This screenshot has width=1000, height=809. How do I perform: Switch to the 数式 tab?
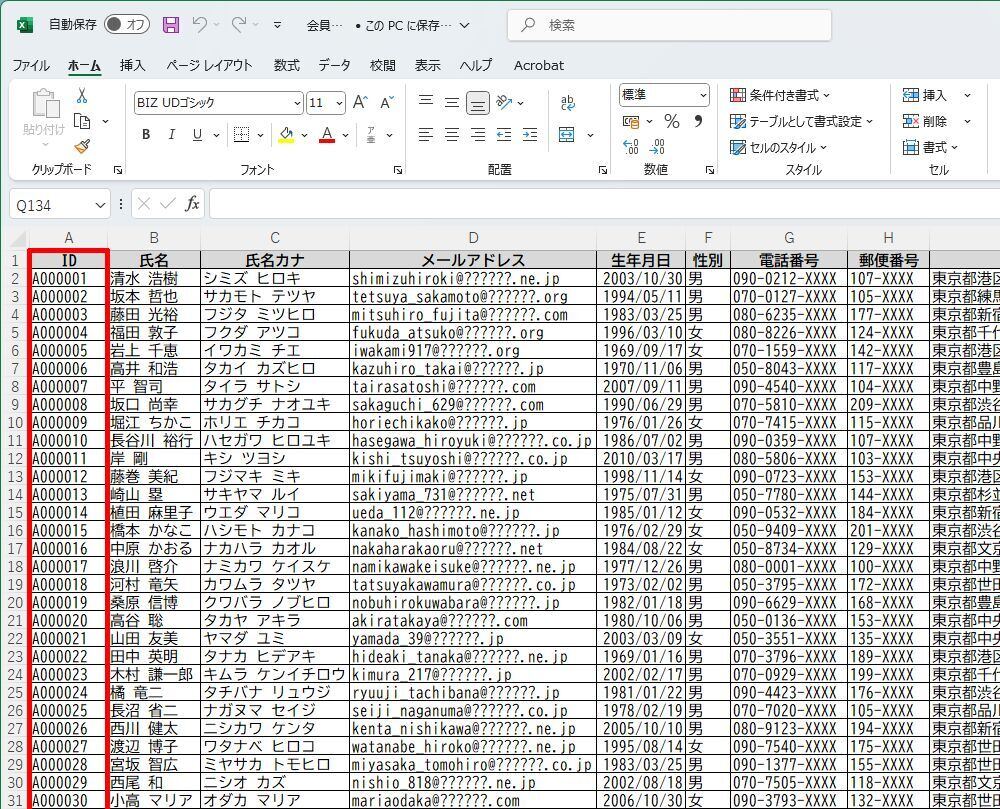(286, 65)
